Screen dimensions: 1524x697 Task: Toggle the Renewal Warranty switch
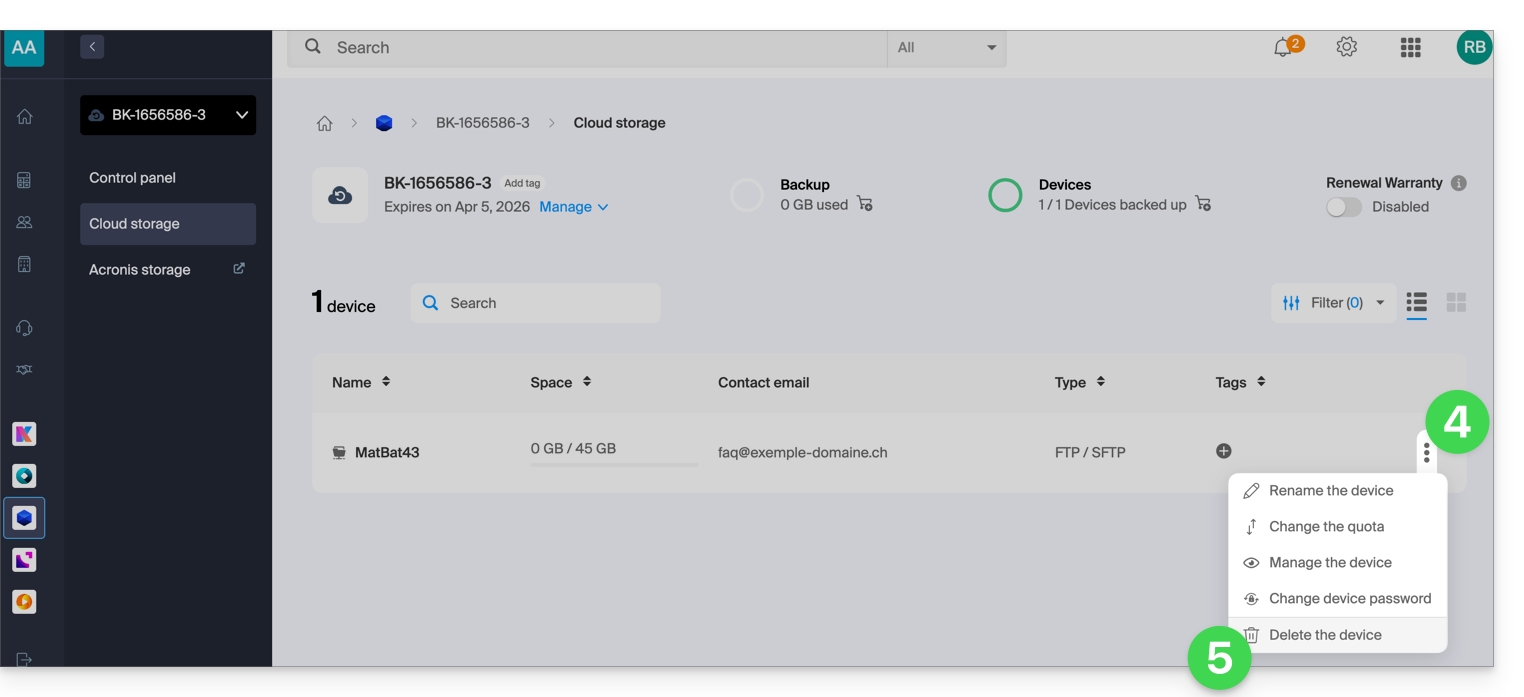pyautogui.click(x=1343, y=207)
